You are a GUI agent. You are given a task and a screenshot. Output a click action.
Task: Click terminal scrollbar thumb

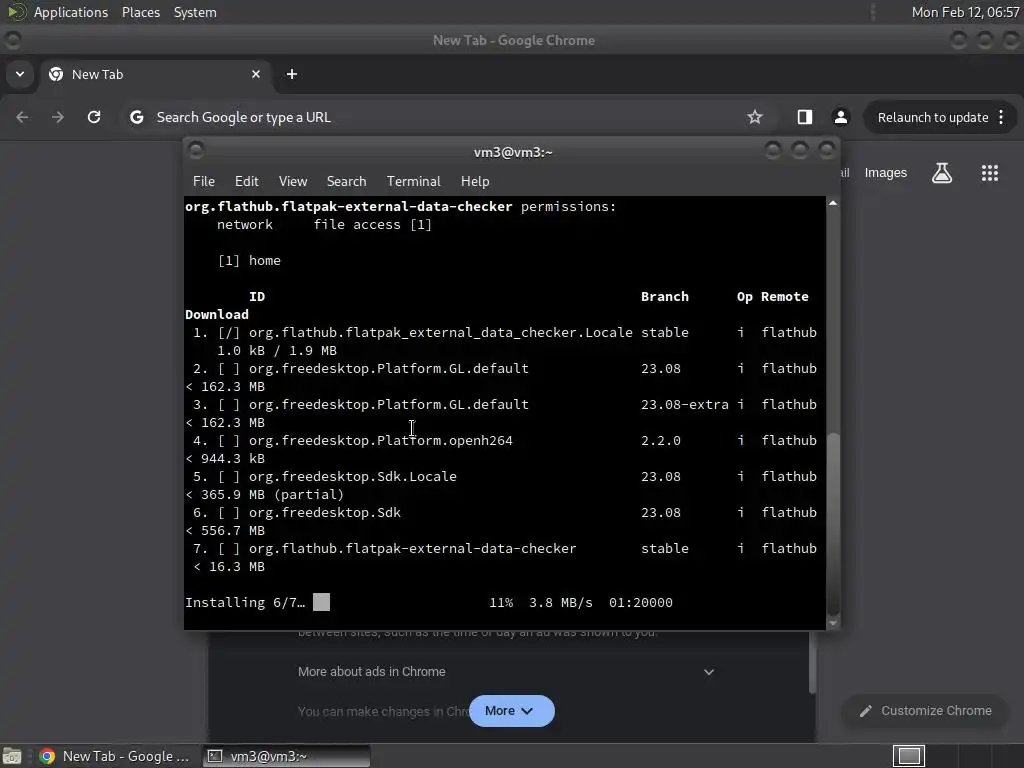(833, 524)
